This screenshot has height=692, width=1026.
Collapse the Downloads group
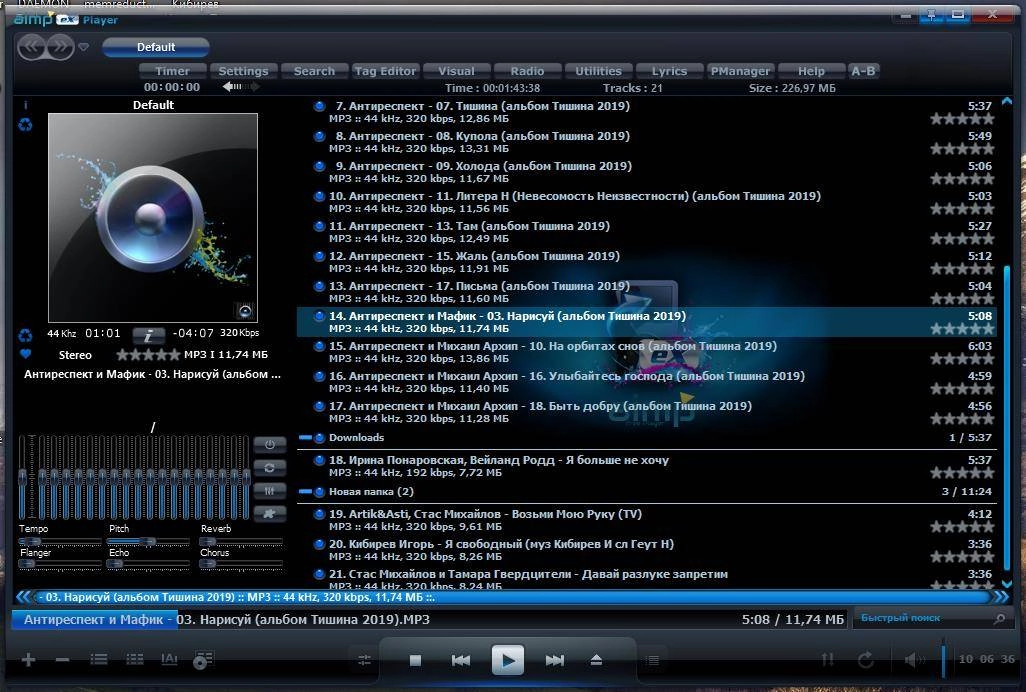click(x=305, y=438)
